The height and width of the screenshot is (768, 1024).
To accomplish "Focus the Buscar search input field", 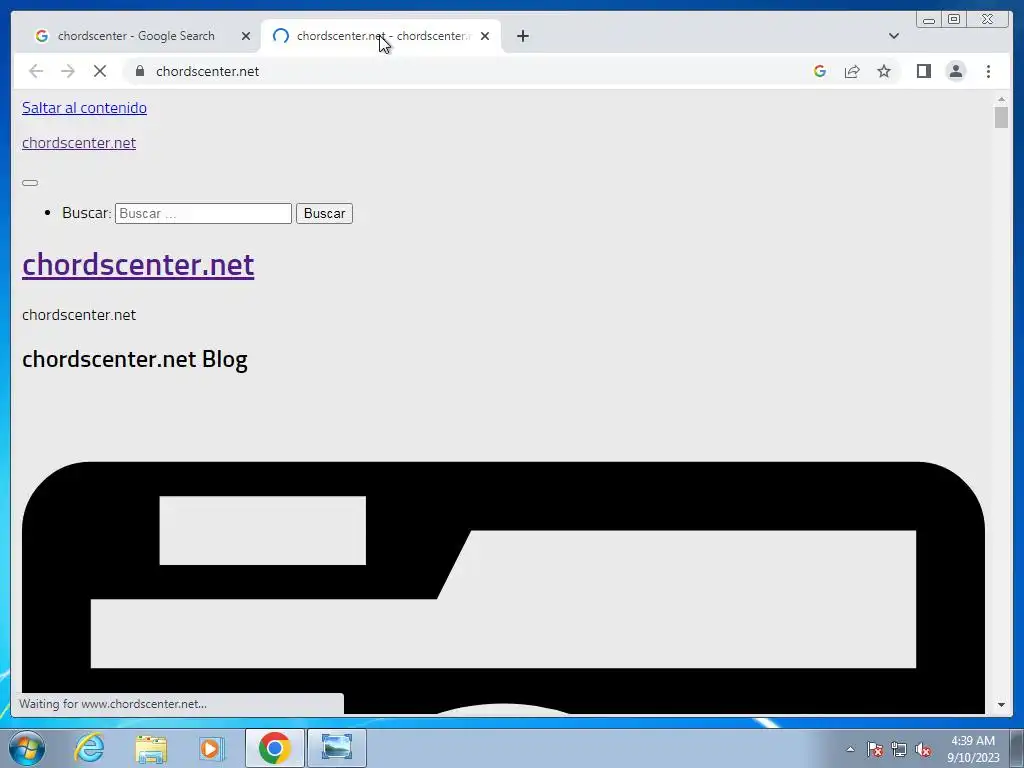I will pos(203,214).
